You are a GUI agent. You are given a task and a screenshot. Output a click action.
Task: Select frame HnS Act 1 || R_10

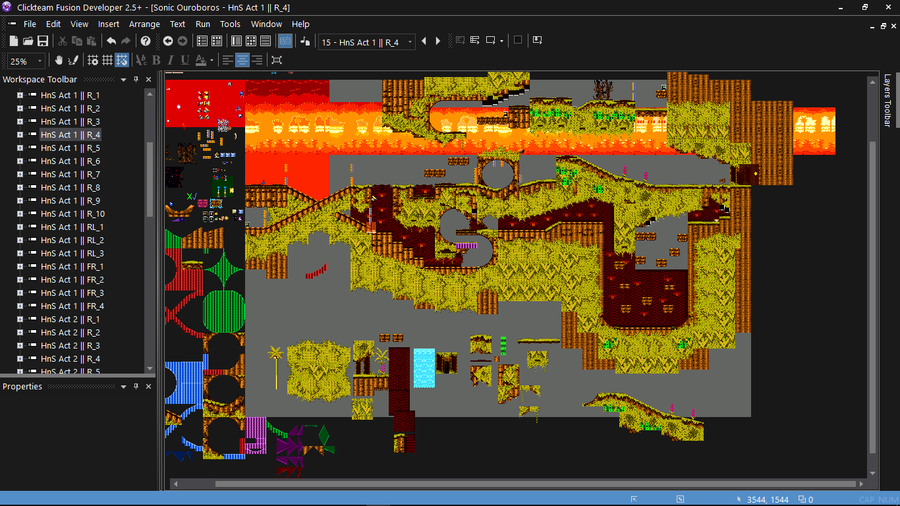(x=72, y=214)
